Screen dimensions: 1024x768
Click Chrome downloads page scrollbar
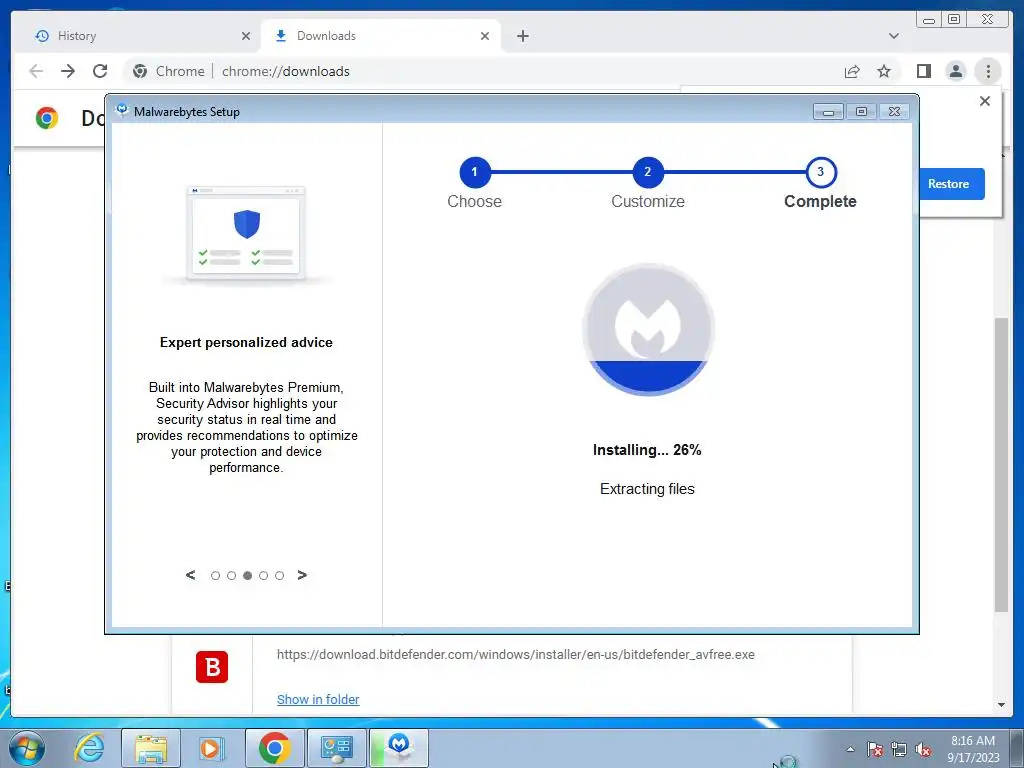pyautogui.click(x=1001, y=464)
